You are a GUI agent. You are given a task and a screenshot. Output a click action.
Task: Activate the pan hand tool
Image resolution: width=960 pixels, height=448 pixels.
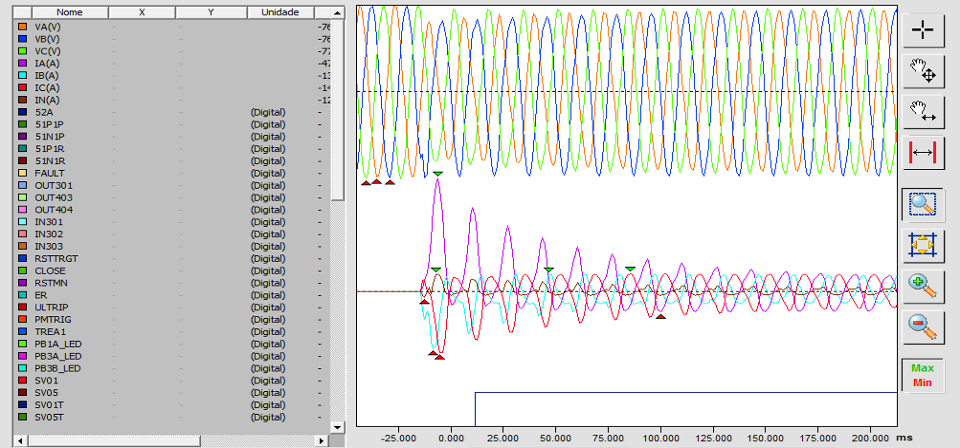coord(923,71)
